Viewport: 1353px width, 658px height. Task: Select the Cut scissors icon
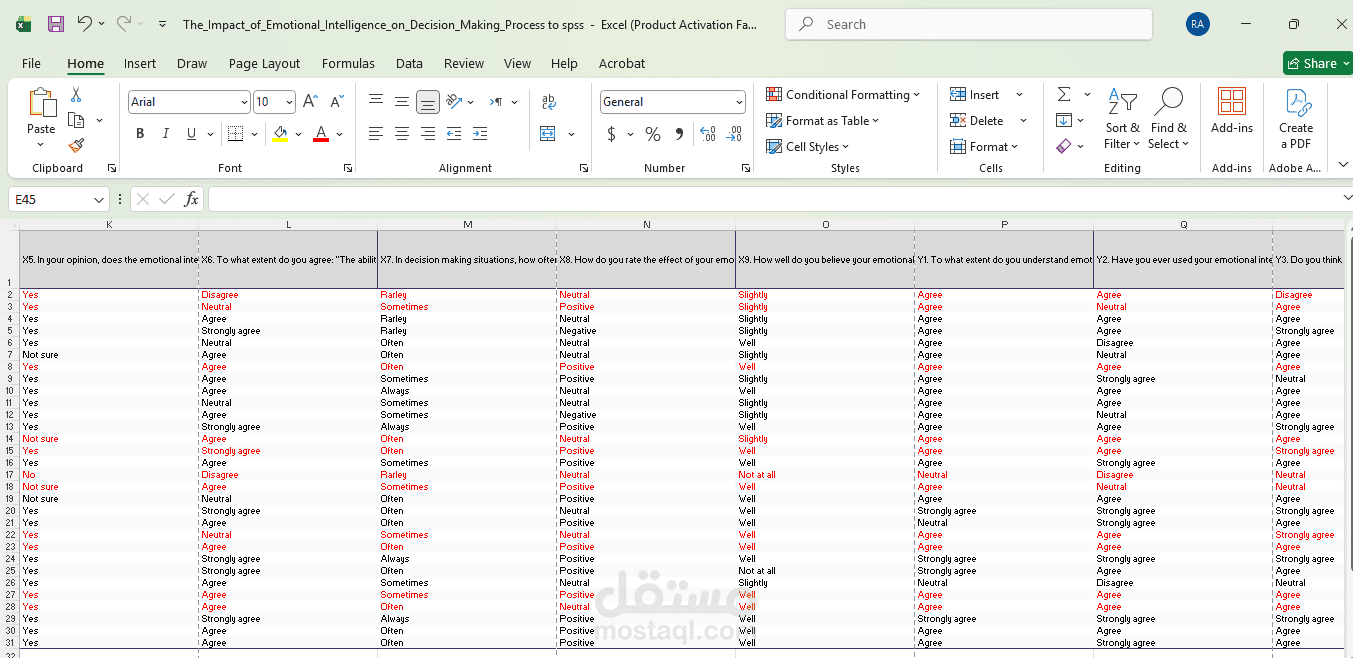(76, 95)
